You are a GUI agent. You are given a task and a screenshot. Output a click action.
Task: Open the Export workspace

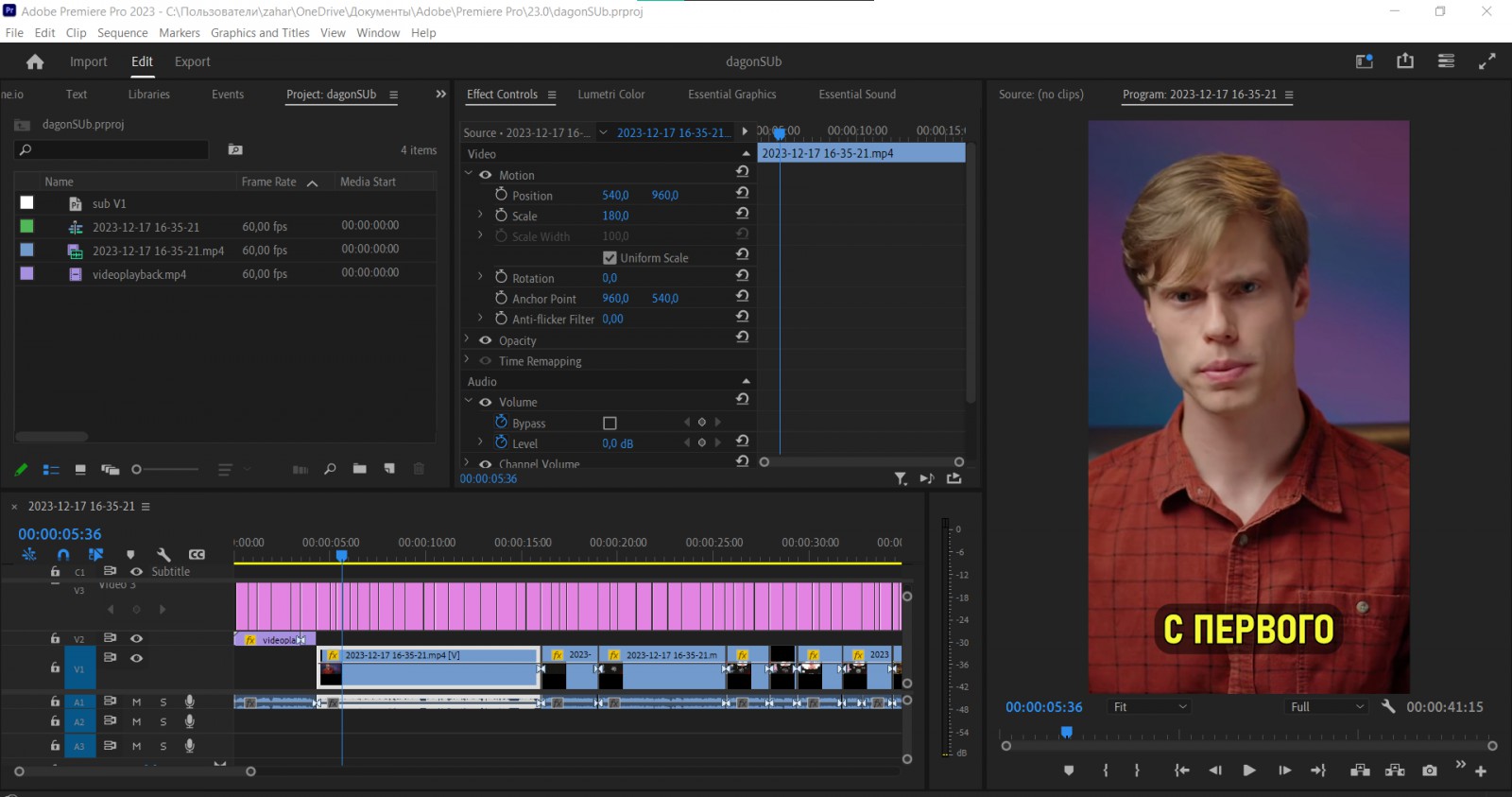coord(193,61)
